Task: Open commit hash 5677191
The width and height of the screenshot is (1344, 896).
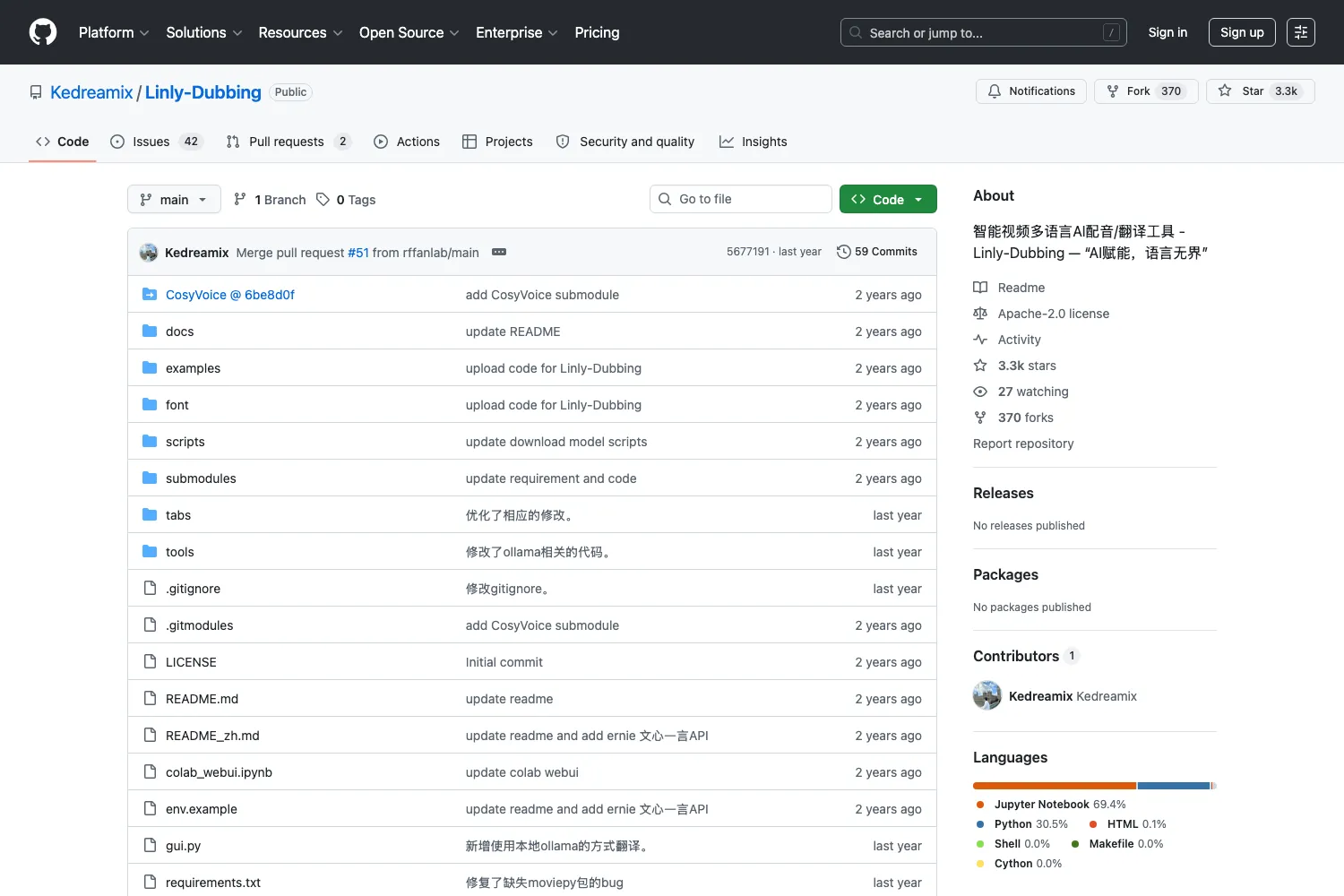Action: coord(748,252)
